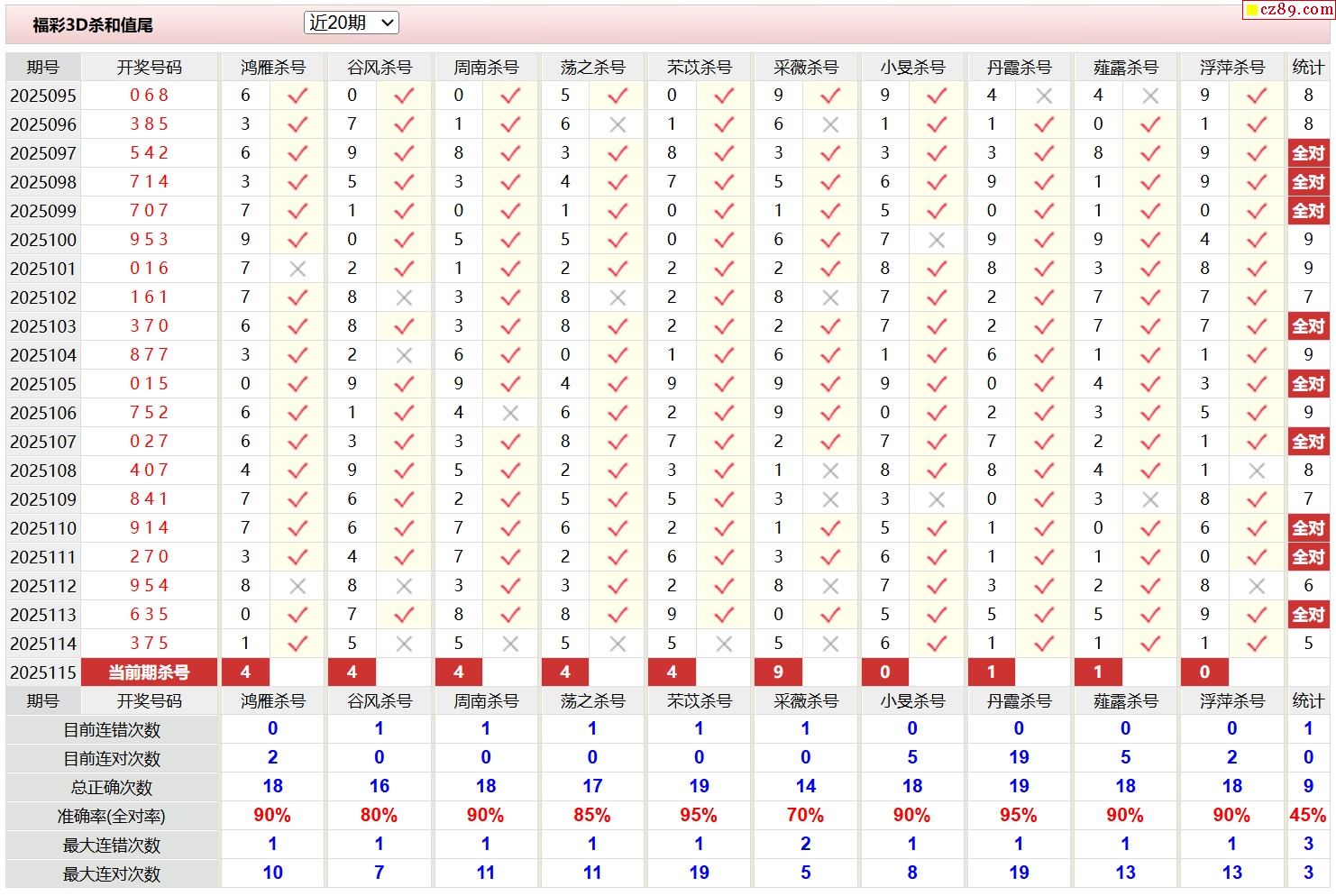
Task: Click the 70% accuracy under 采薇杀号
Action: tap(805, 816)
